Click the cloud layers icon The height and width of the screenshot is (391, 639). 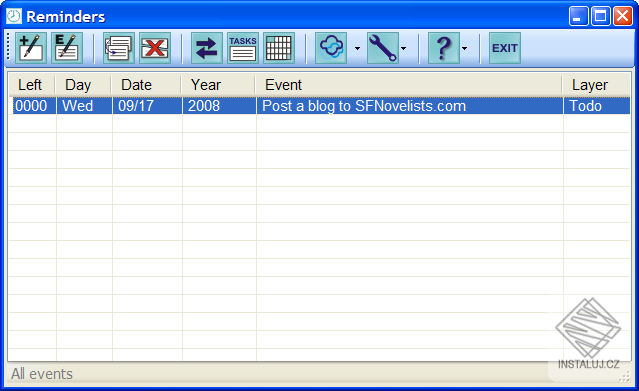[x=331, y=48]
